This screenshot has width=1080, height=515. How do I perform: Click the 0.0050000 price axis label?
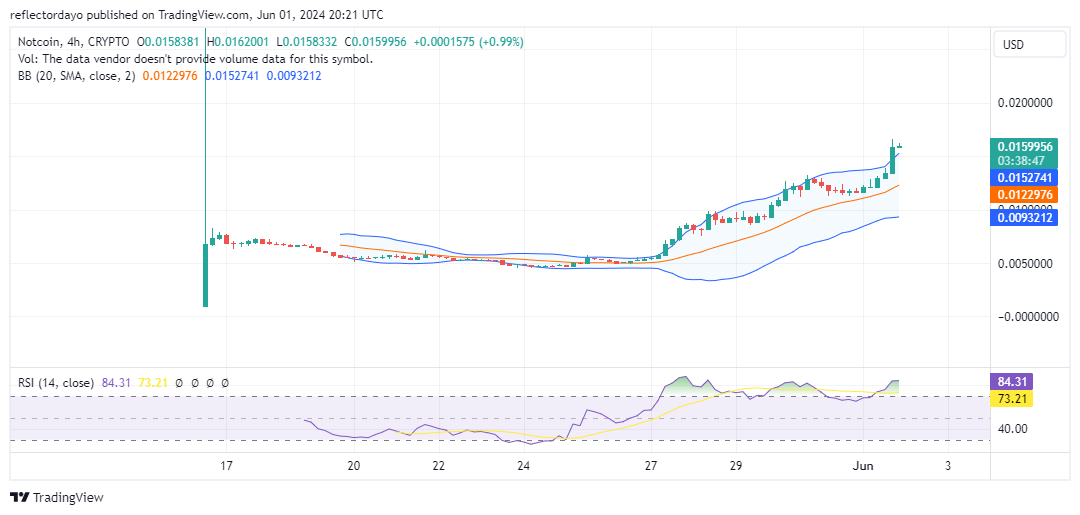tap(1026, 263)
